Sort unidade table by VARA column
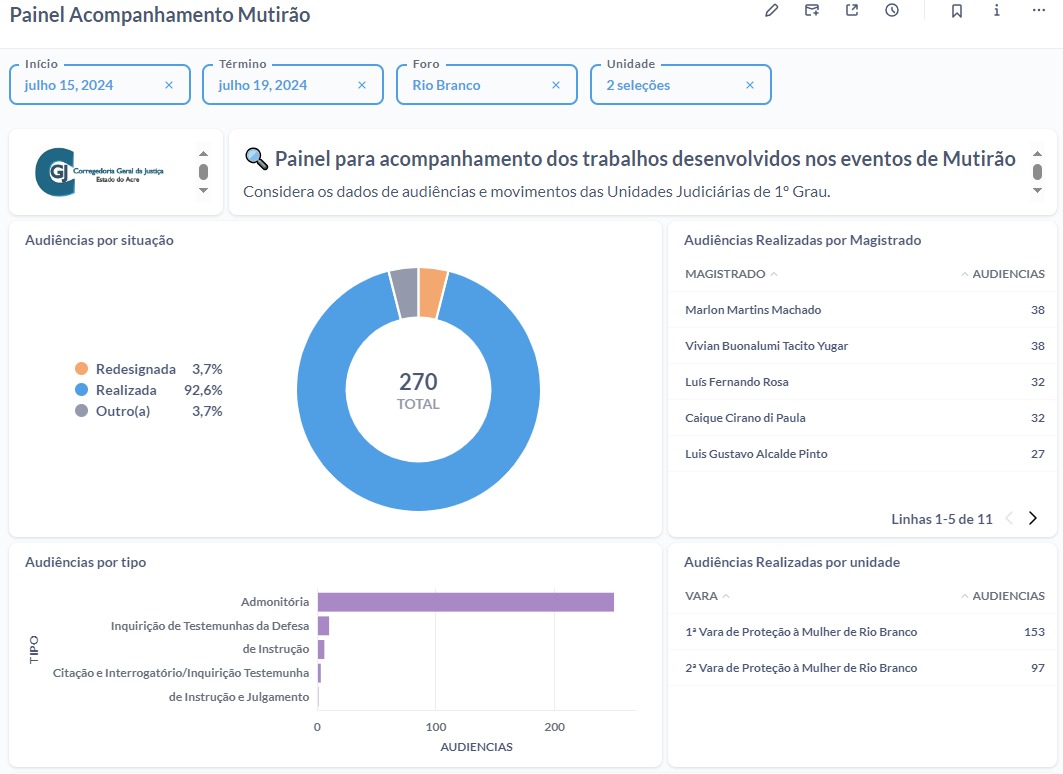 coord(701,596)
